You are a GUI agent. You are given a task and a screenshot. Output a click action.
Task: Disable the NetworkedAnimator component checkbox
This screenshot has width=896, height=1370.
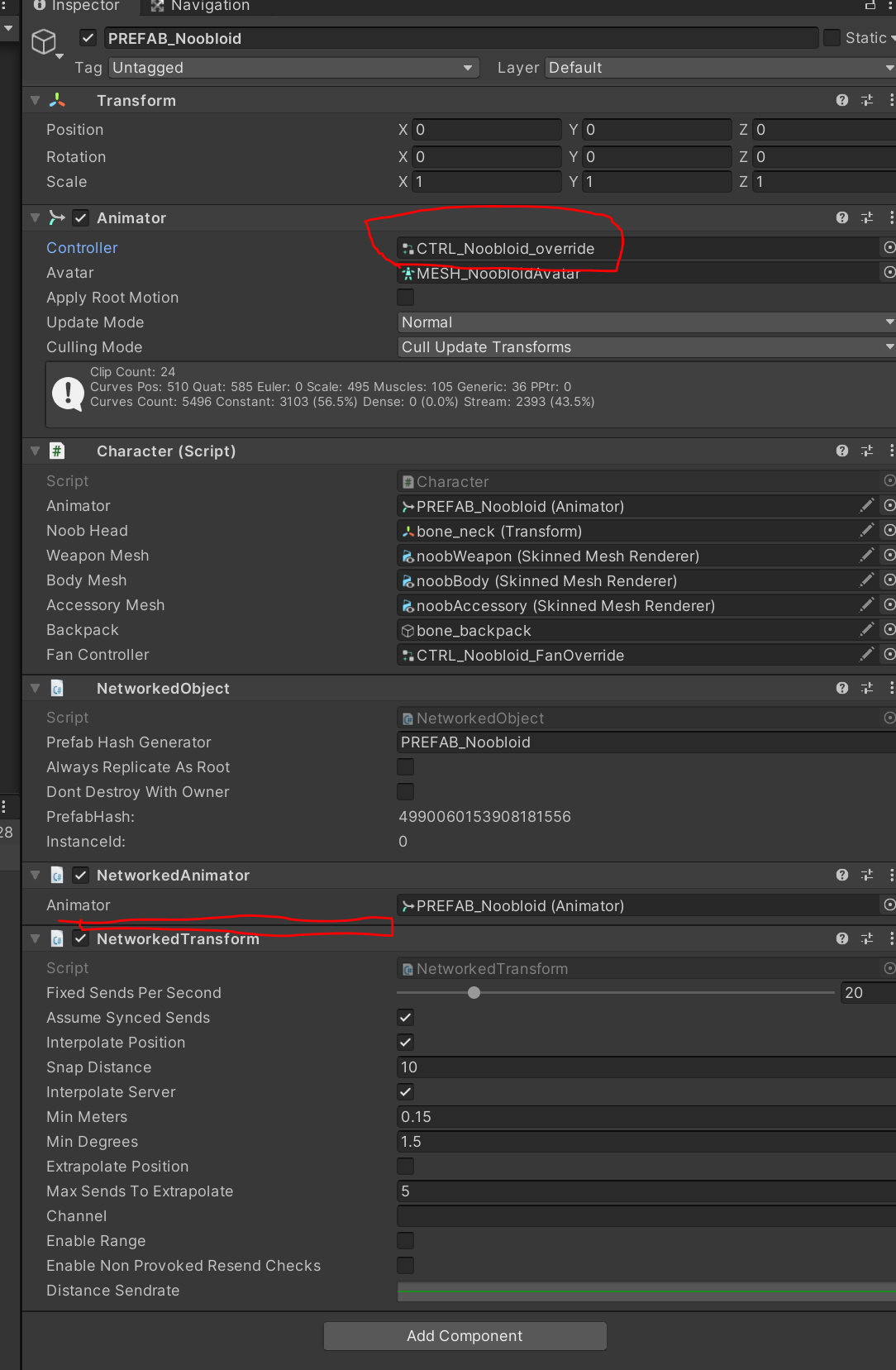[x=81, y=875]
